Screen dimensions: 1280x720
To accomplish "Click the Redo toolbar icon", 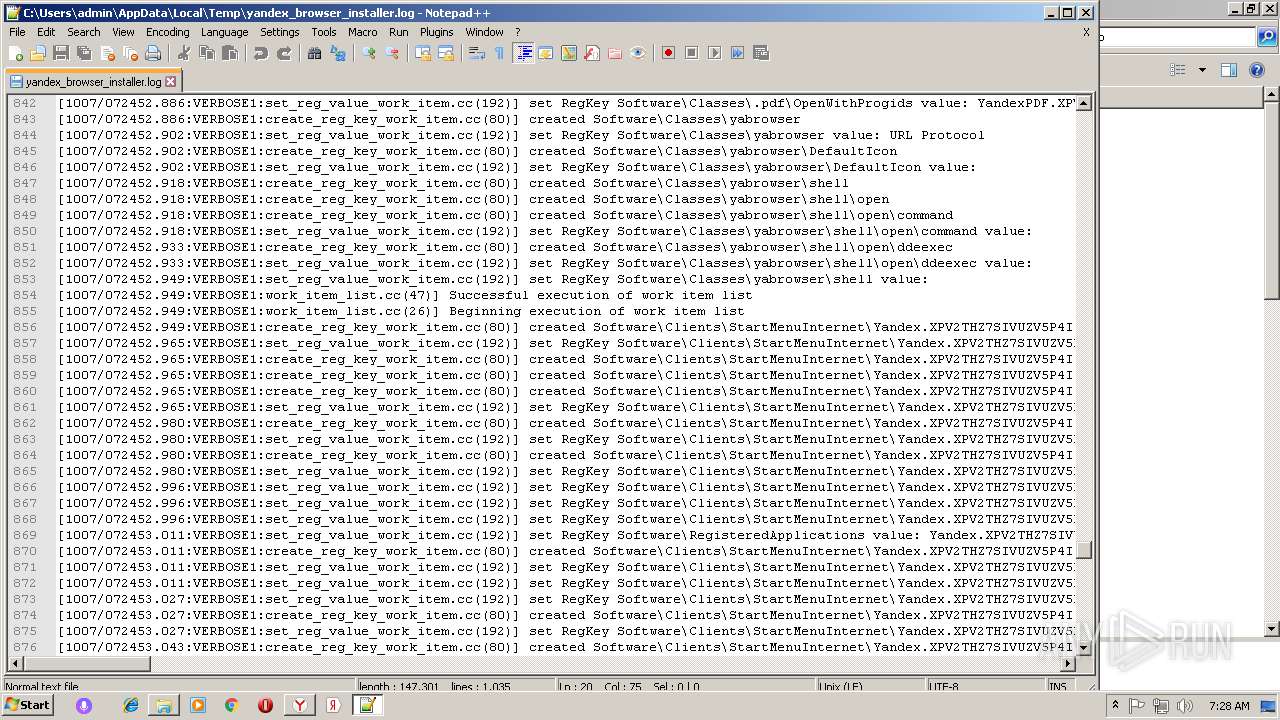I will 284,53.
